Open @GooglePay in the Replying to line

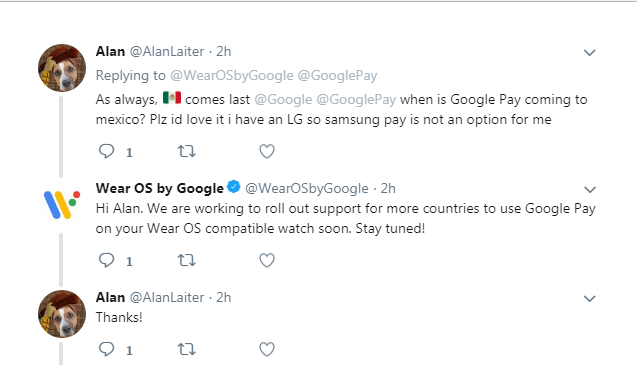click(x=338, y=76)
